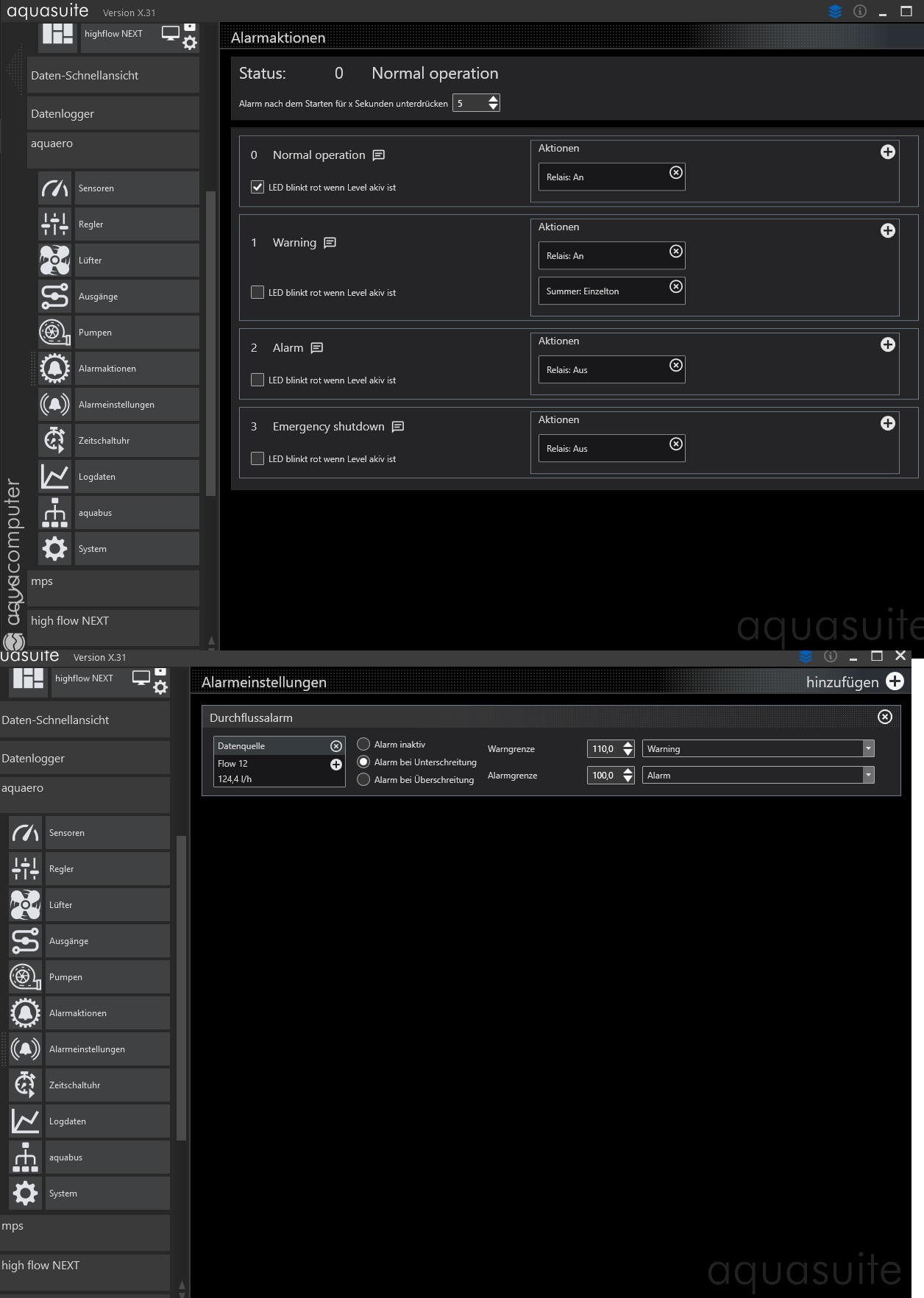Expand aquaero section in upper window
This screenshot has width=924, height=1298.
113,150
